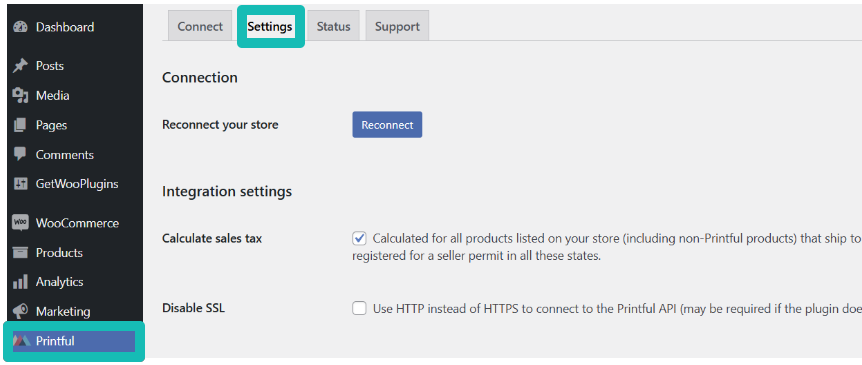Click the Products archive box icon
Viewport: 862px width, 365px height.
(x=20, y=253)
